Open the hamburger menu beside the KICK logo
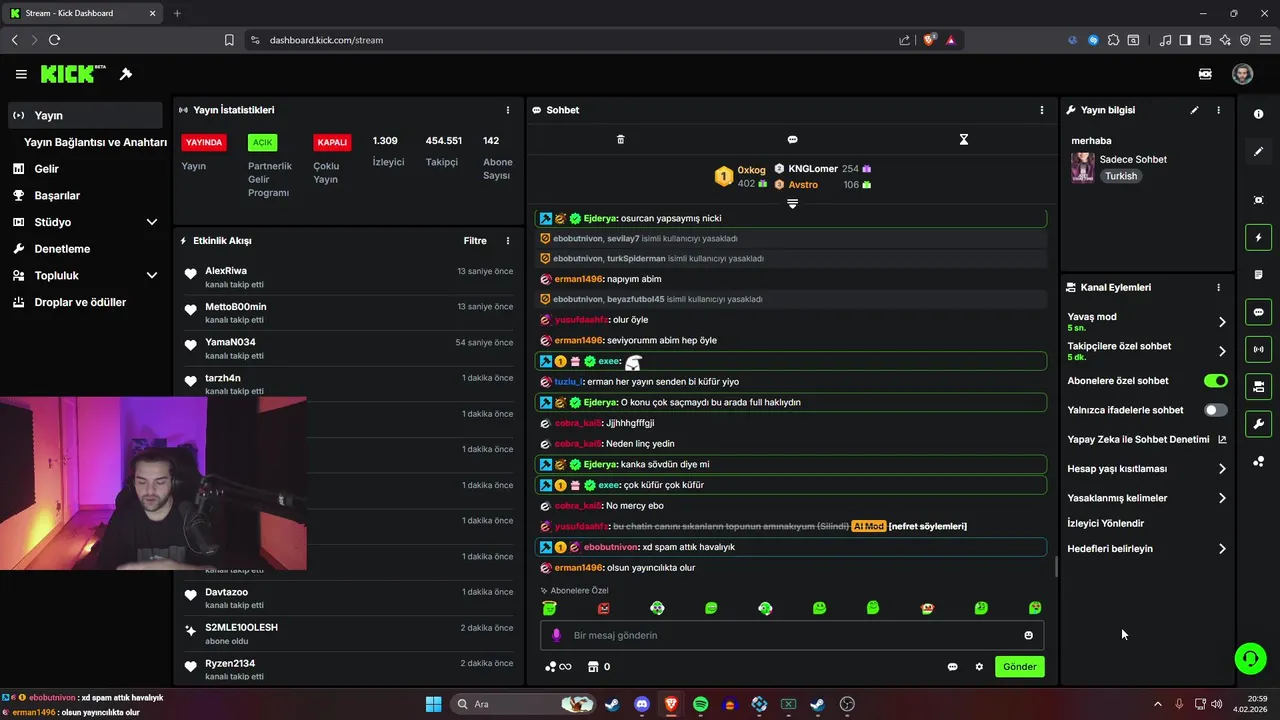The image size is (1280, 720). click(21, 74)
